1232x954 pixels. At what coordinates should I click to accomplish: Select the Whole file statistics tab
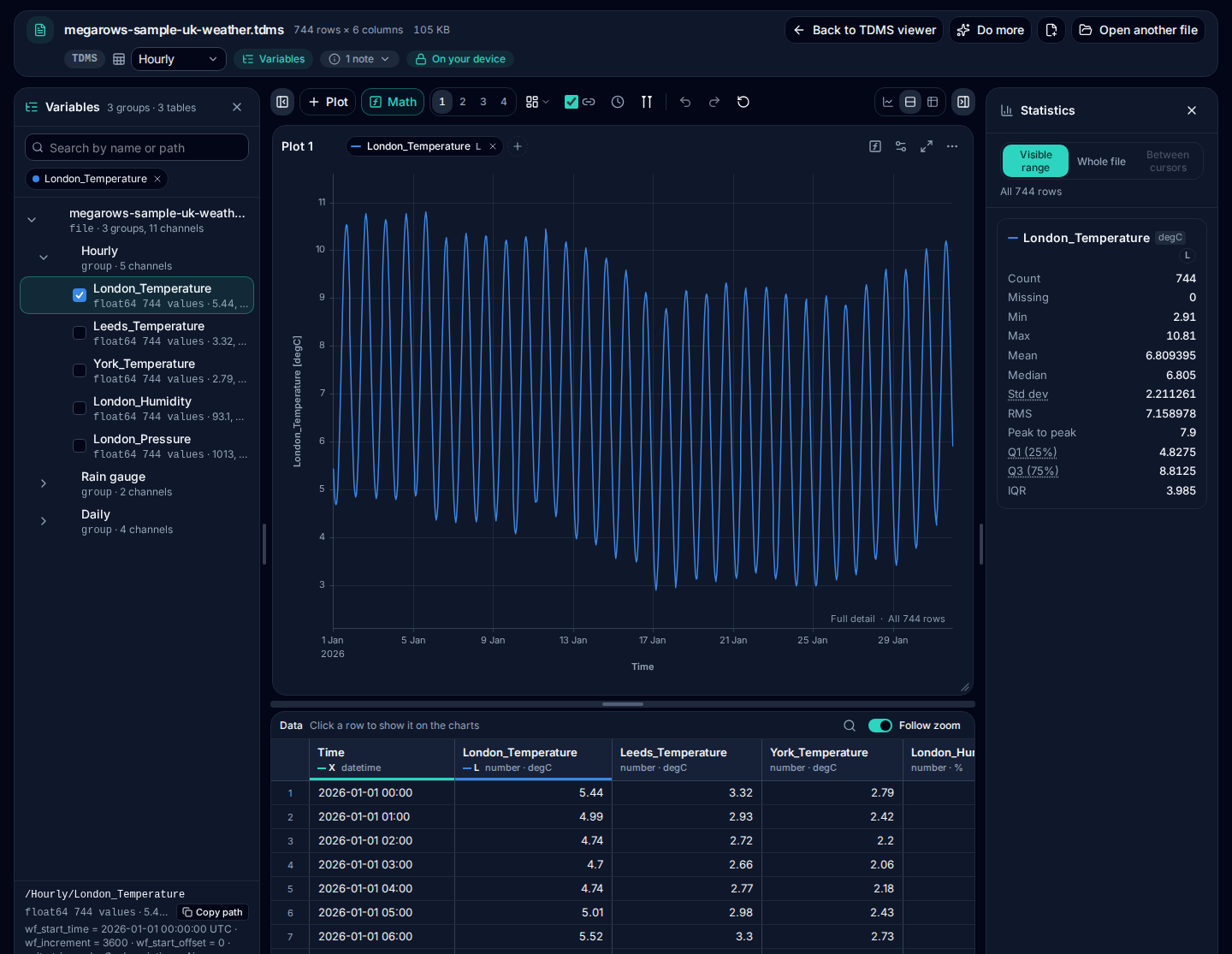pyautogui.click(x=1101, y=161)
